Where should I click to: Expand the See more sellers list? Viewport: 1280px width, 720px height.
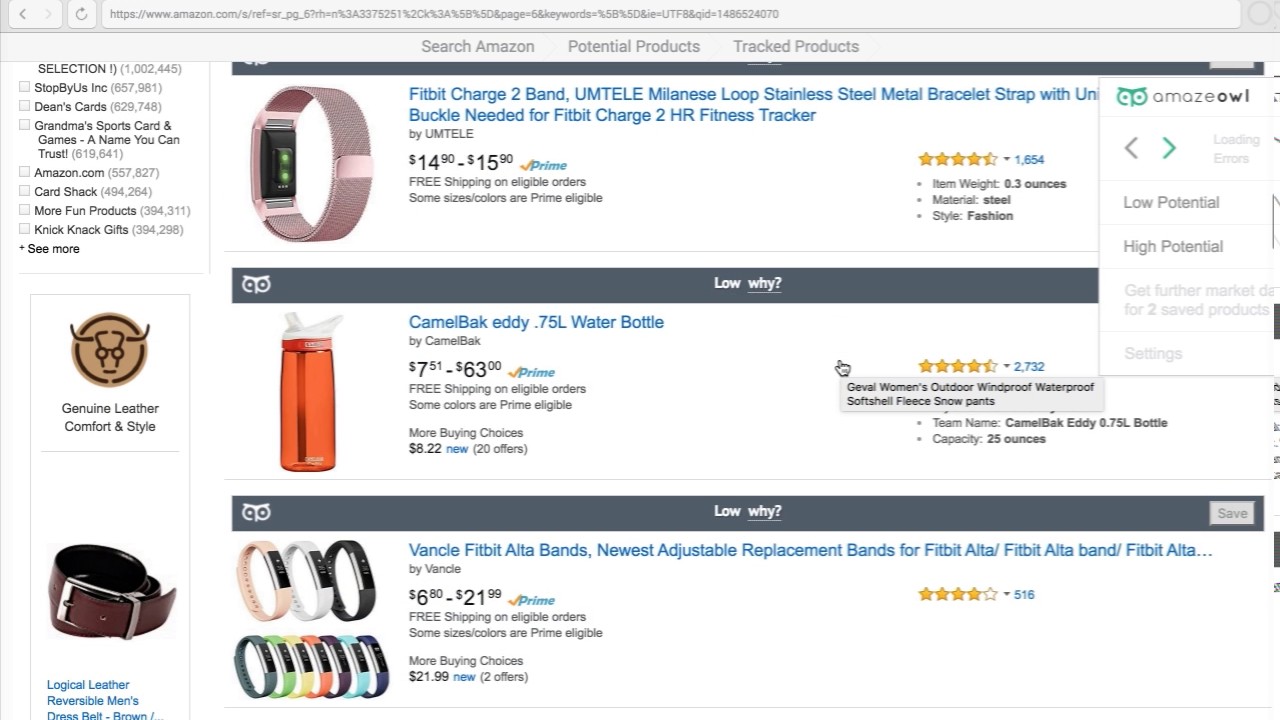click(50, 249)
